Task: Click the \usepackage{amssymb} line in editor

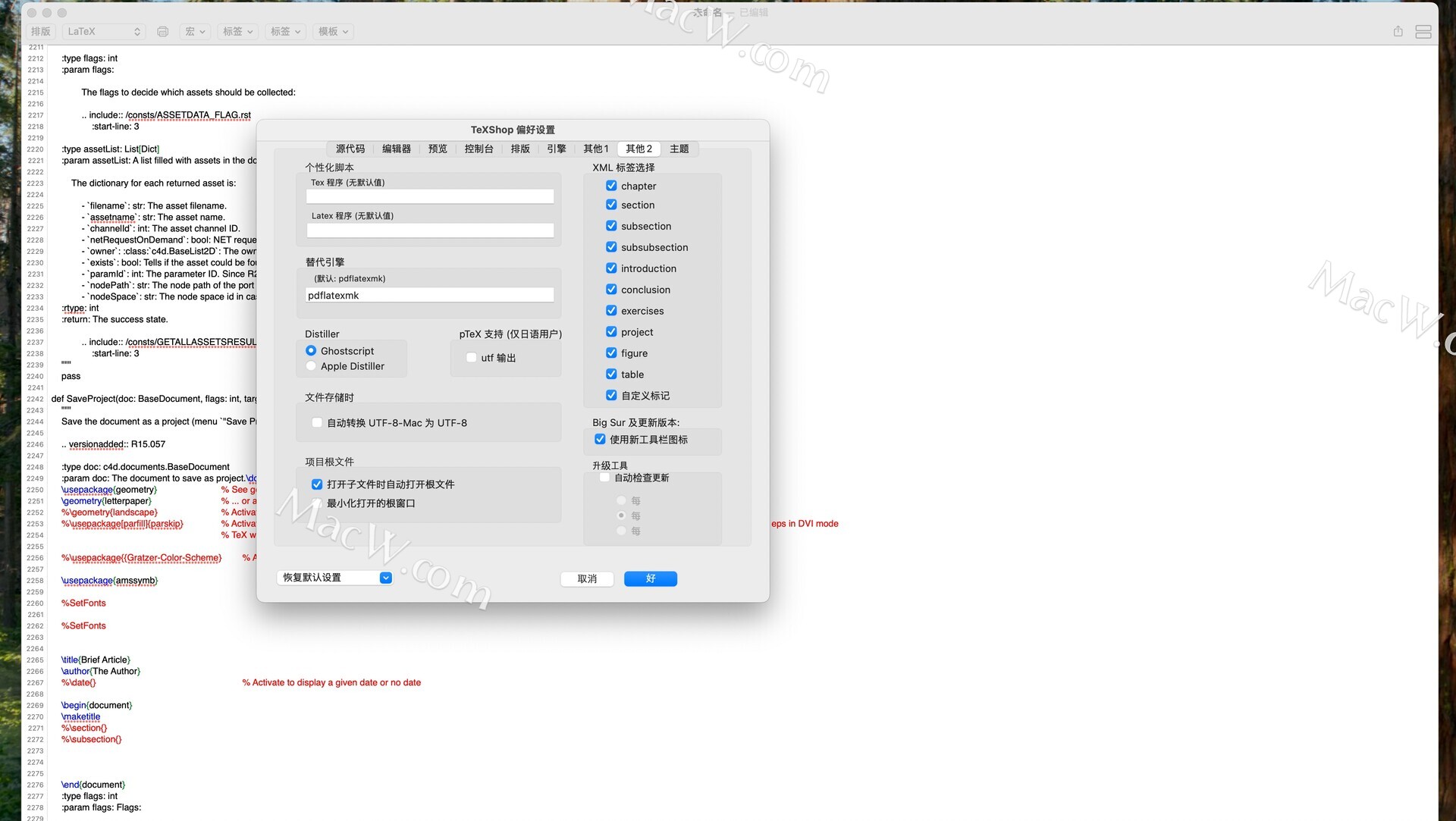Action: (110, 581)
